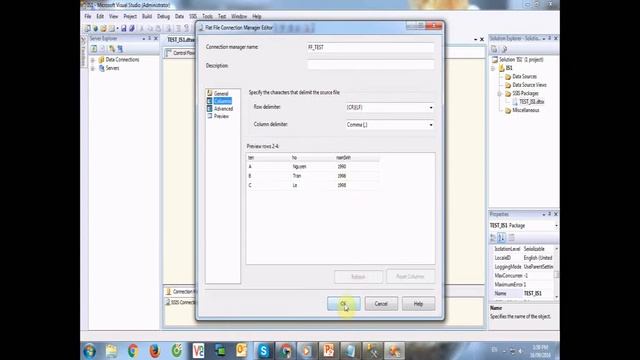
Task: Select Servers in Server Explorer
Action: [112, 68]
